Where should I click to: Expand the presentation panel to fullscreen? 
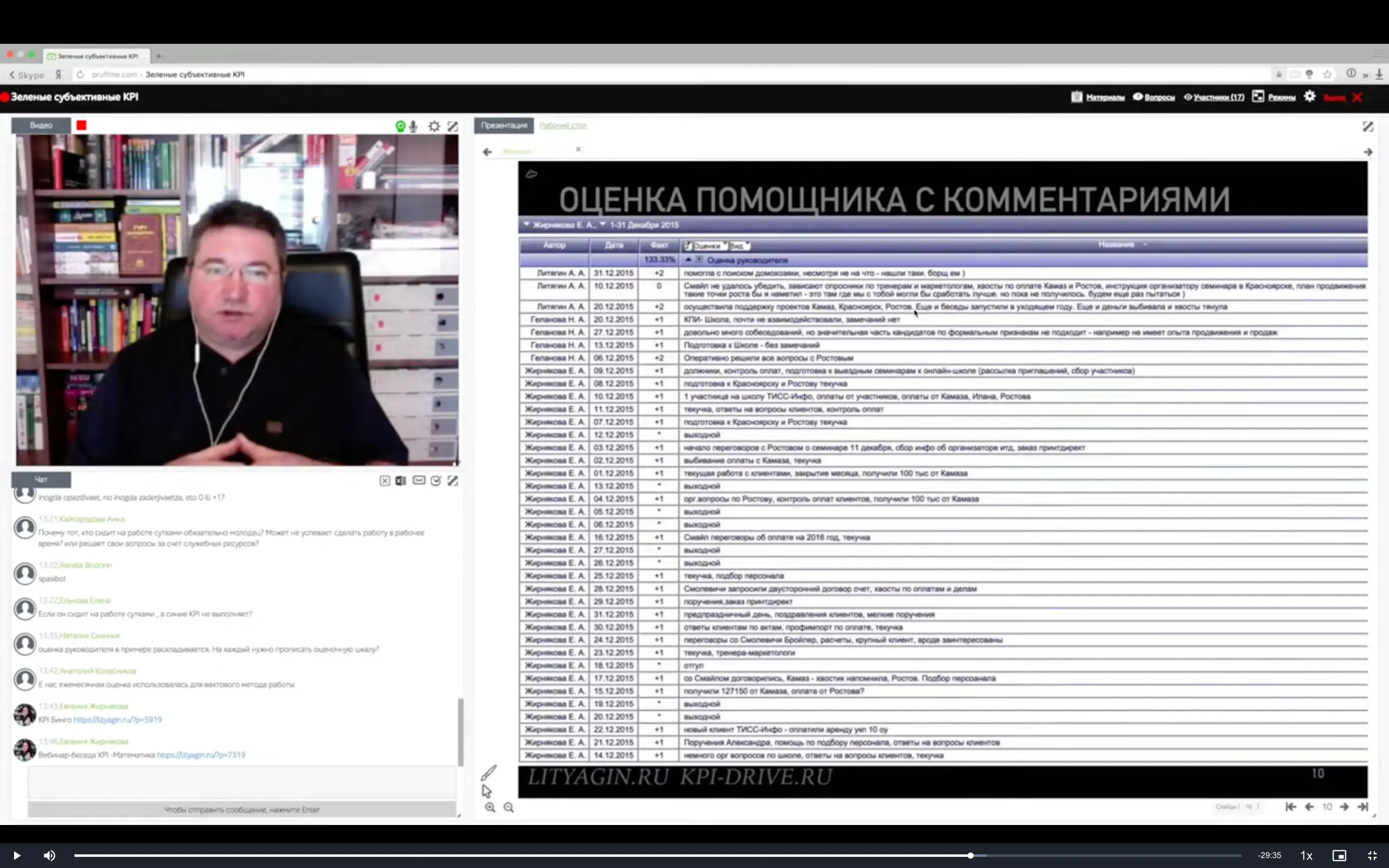pyautogui.click(x=1368, y=126)
